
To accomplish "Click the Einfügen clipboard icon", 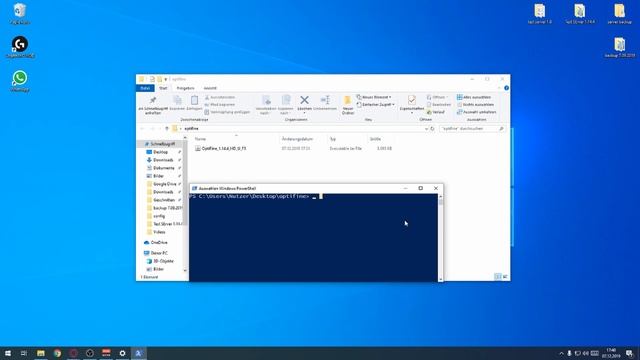I will pyautogui.click(x=194, y=100).
